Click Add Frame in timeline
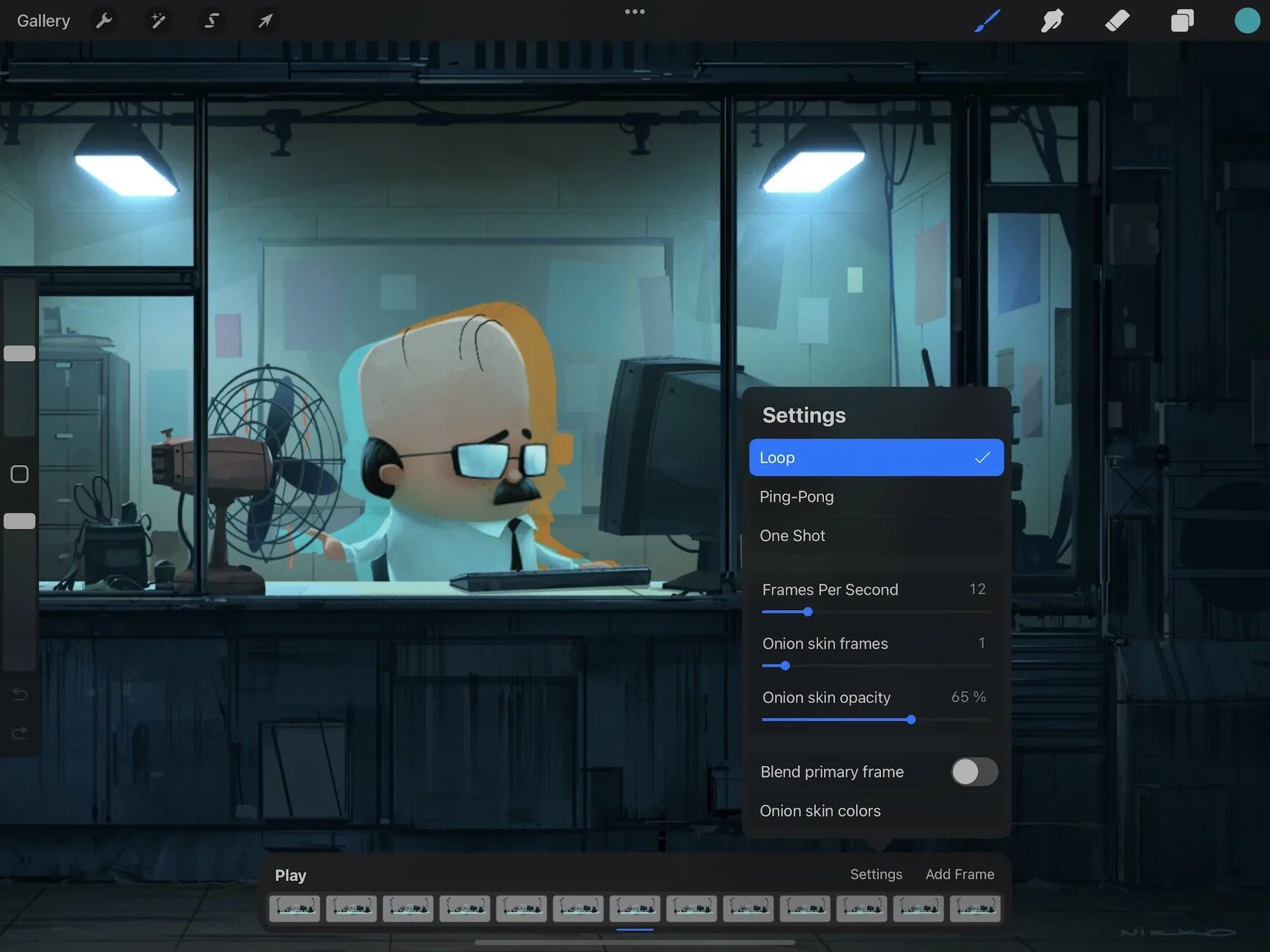The height and width of the screenshot is (952, 1270). pyautogui.click(x=959, y=874)
